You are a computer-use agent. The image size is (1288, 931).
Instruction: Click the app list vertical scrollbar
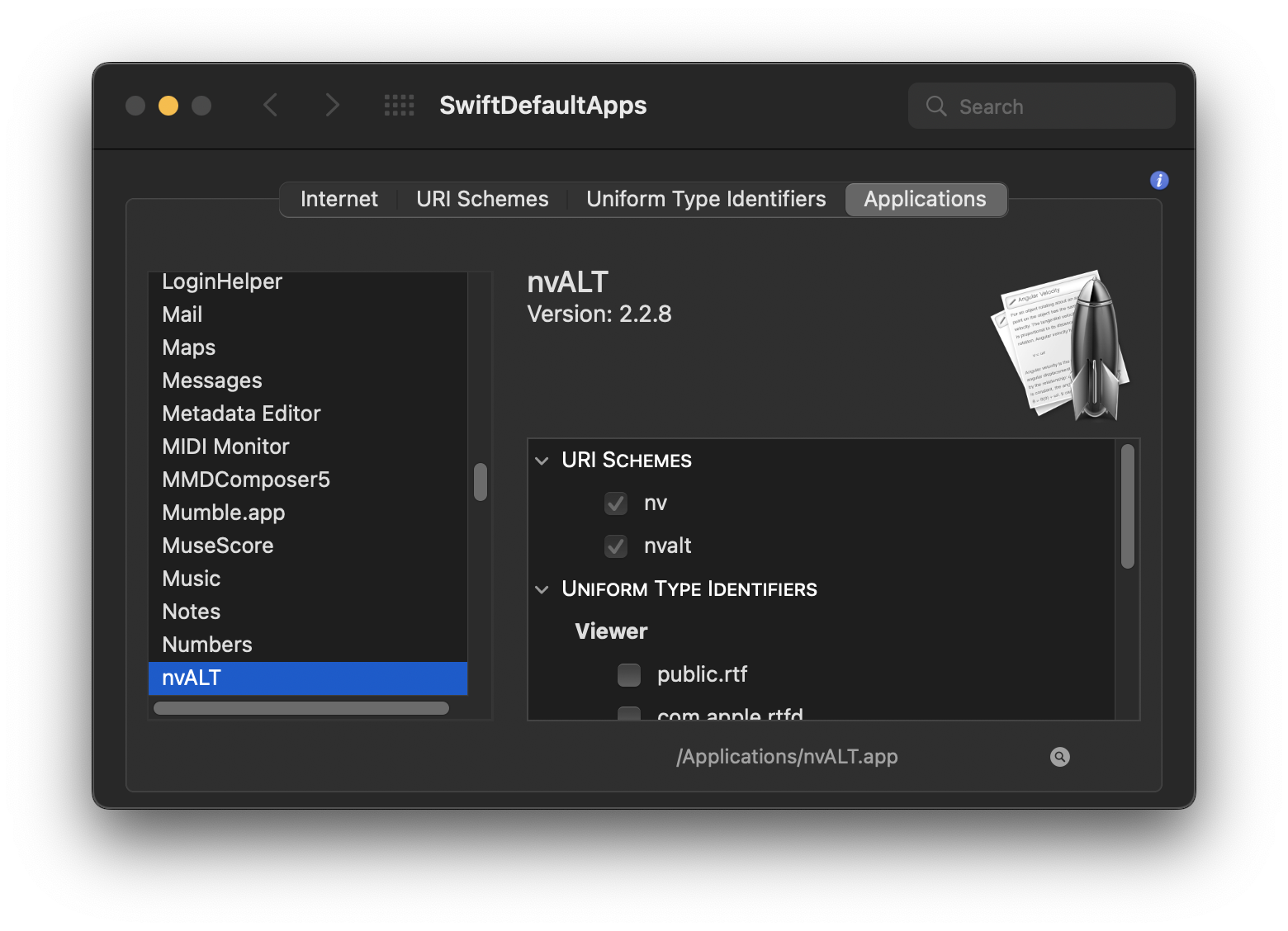[x=481, y=482]
